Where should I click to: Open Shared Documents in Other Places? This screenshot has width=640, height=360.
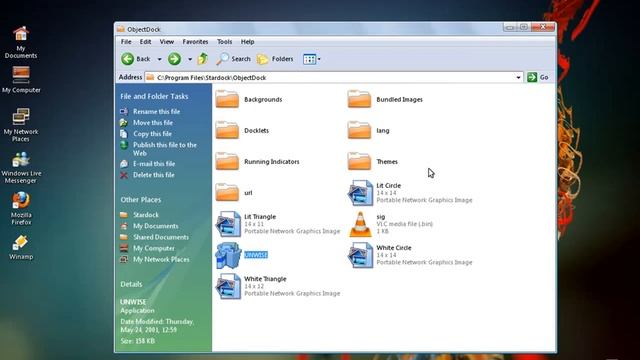coord(161,237)
